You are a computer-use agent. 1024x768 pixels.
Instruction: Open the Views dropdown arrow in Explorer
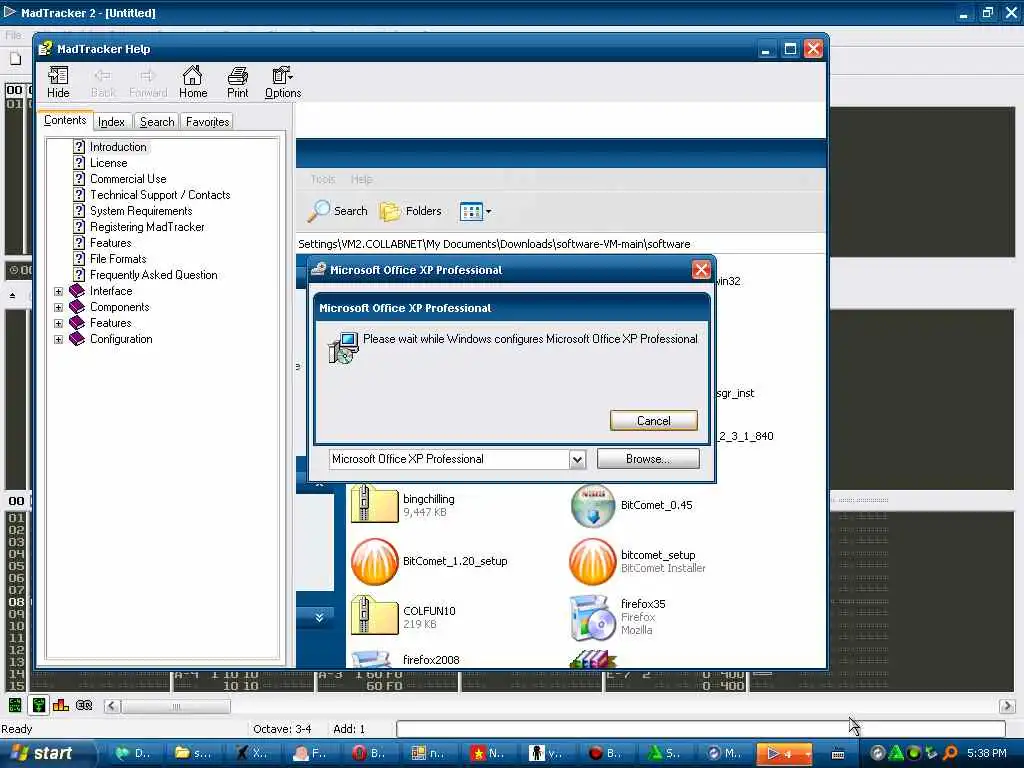point(488,211)
